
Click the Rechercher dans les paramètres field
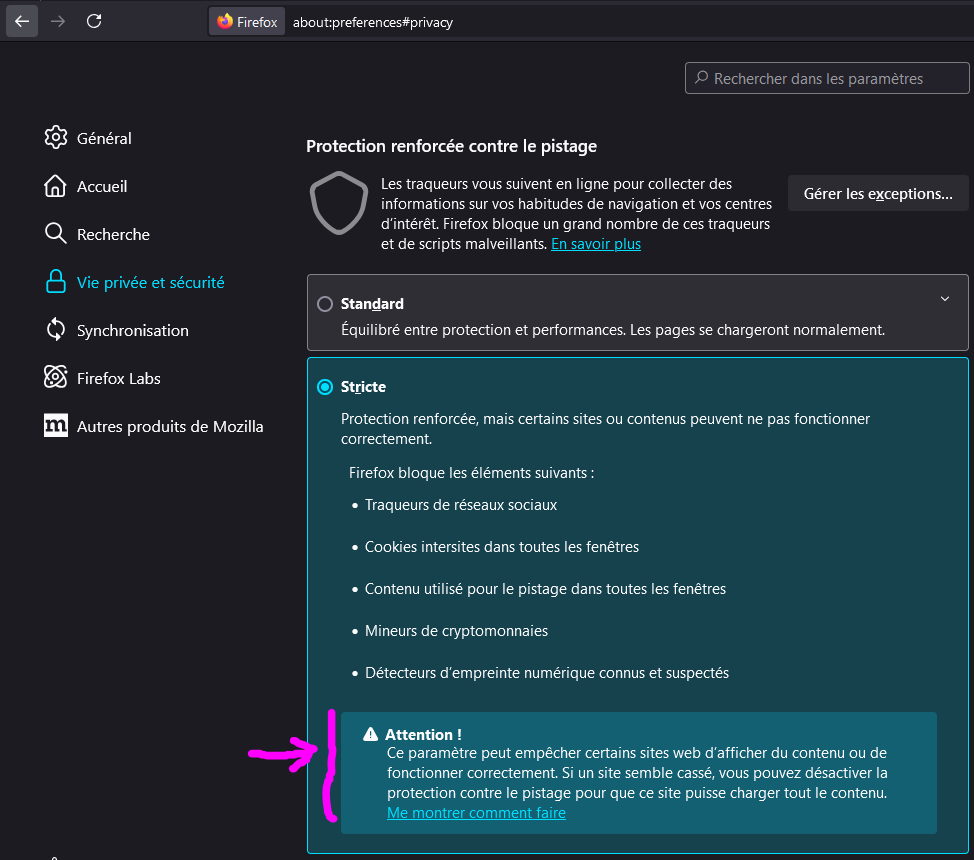[x=827, y=78]
